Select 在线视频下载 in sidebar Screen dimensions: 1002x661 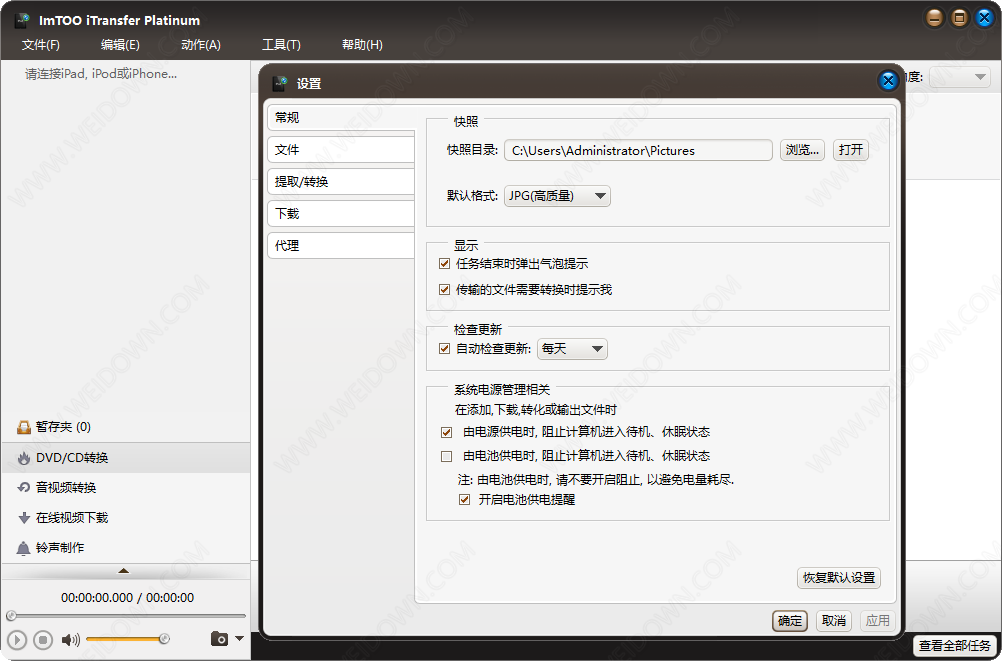(x=71, y=518)
